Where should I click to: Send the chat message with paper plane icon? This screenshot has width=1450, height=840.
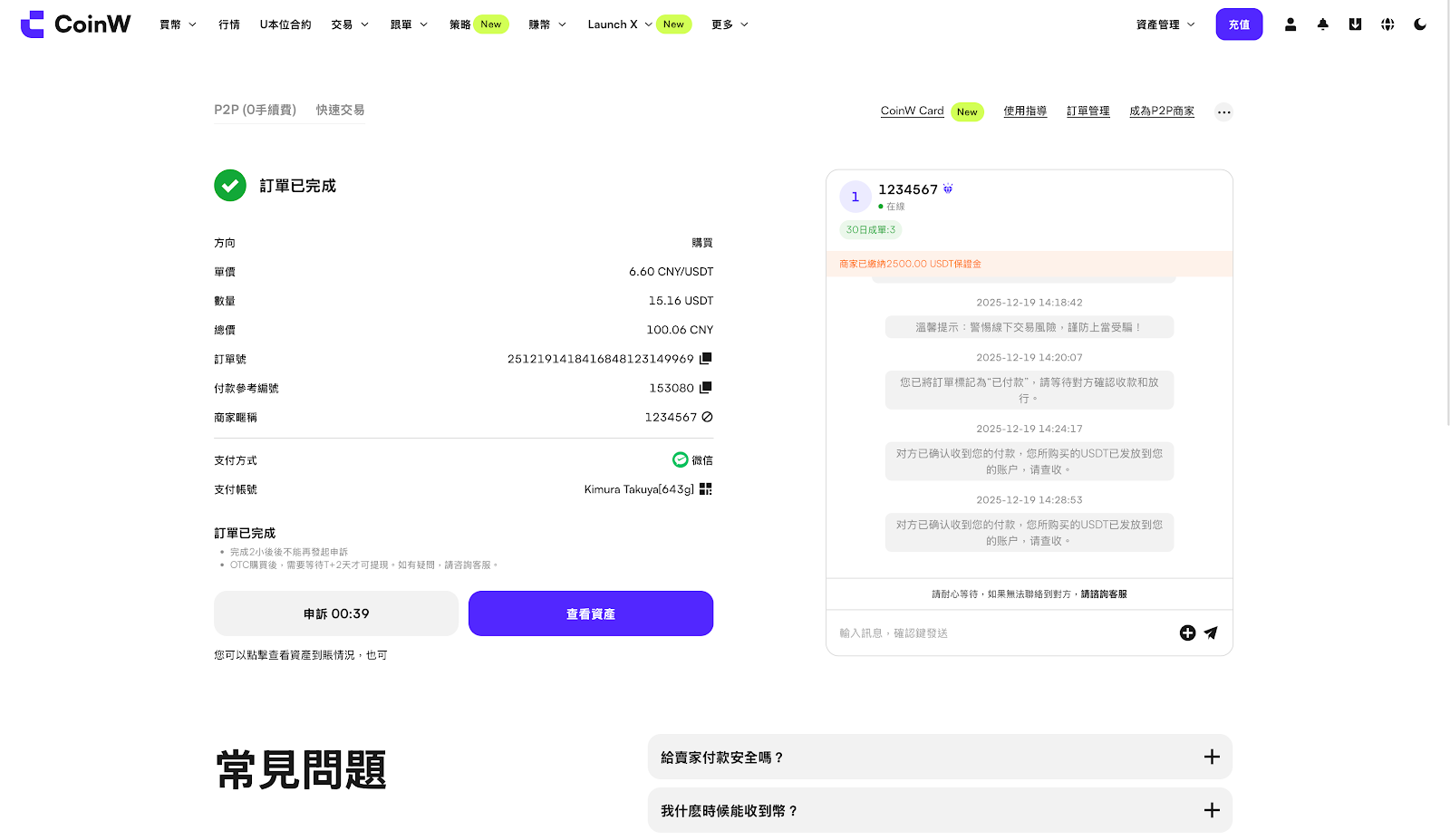coord(1211,632)
